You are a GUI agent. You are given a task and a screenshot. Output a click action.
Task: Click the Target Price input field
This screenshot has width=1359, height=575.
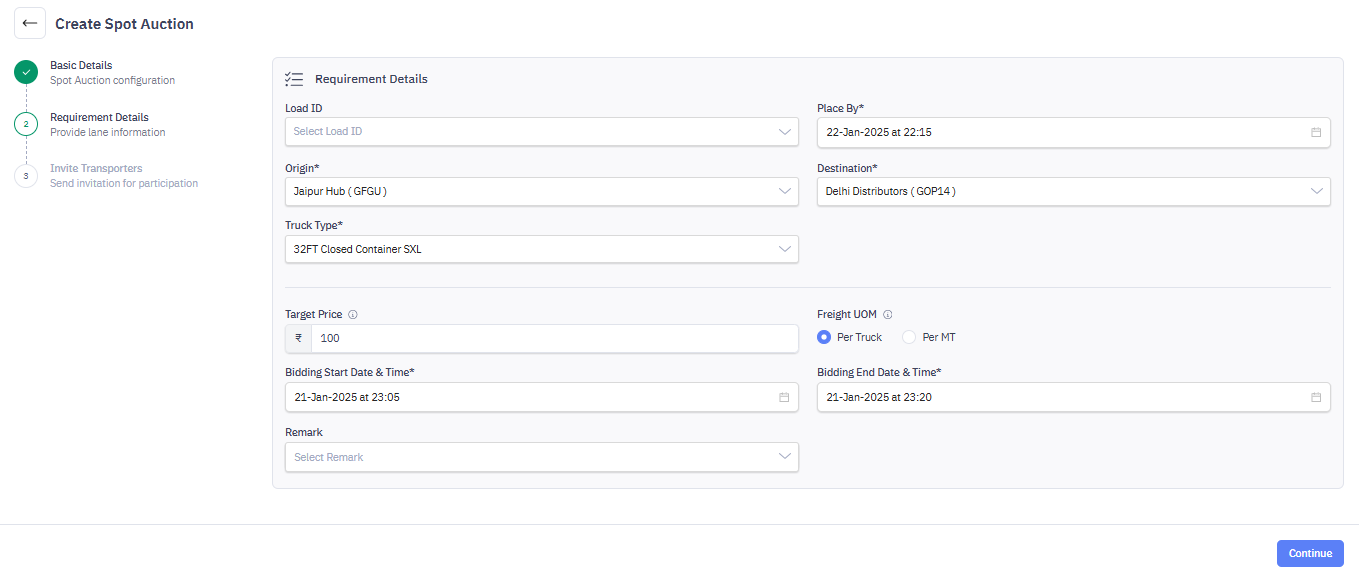tap(555, 339)
